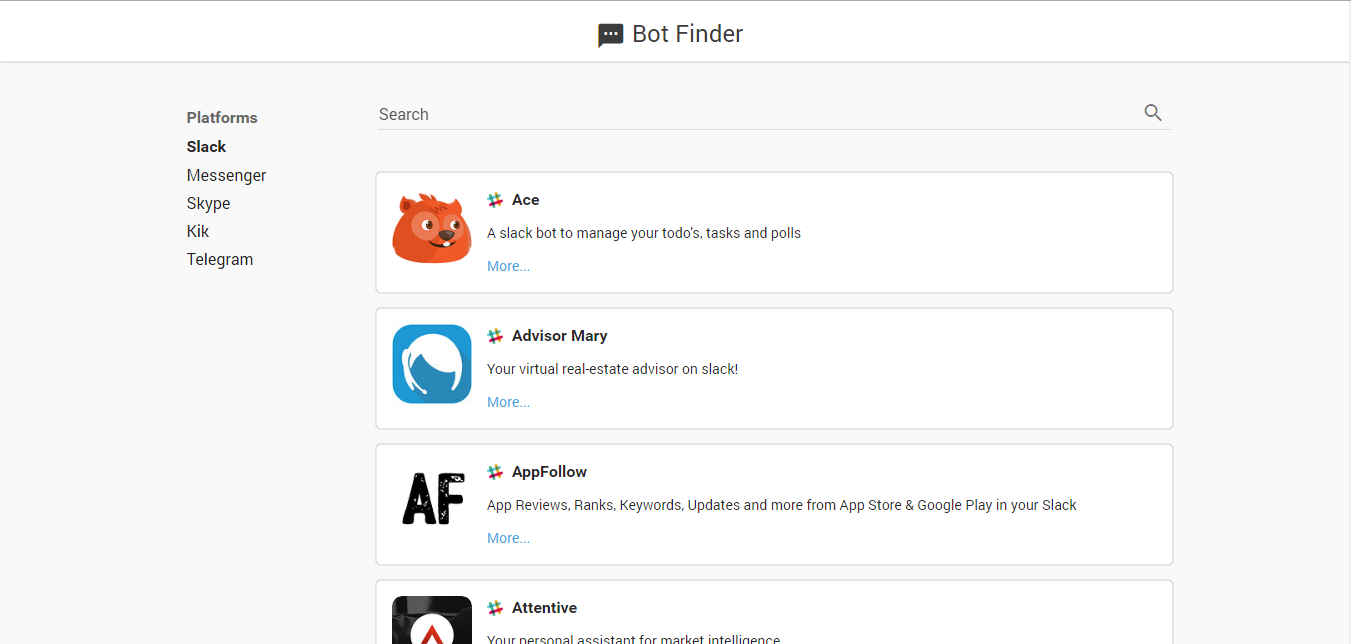Expand More details for Ace
Image resolution: width=1351 pixels, height=644 pixels.
tap(508, 265)
